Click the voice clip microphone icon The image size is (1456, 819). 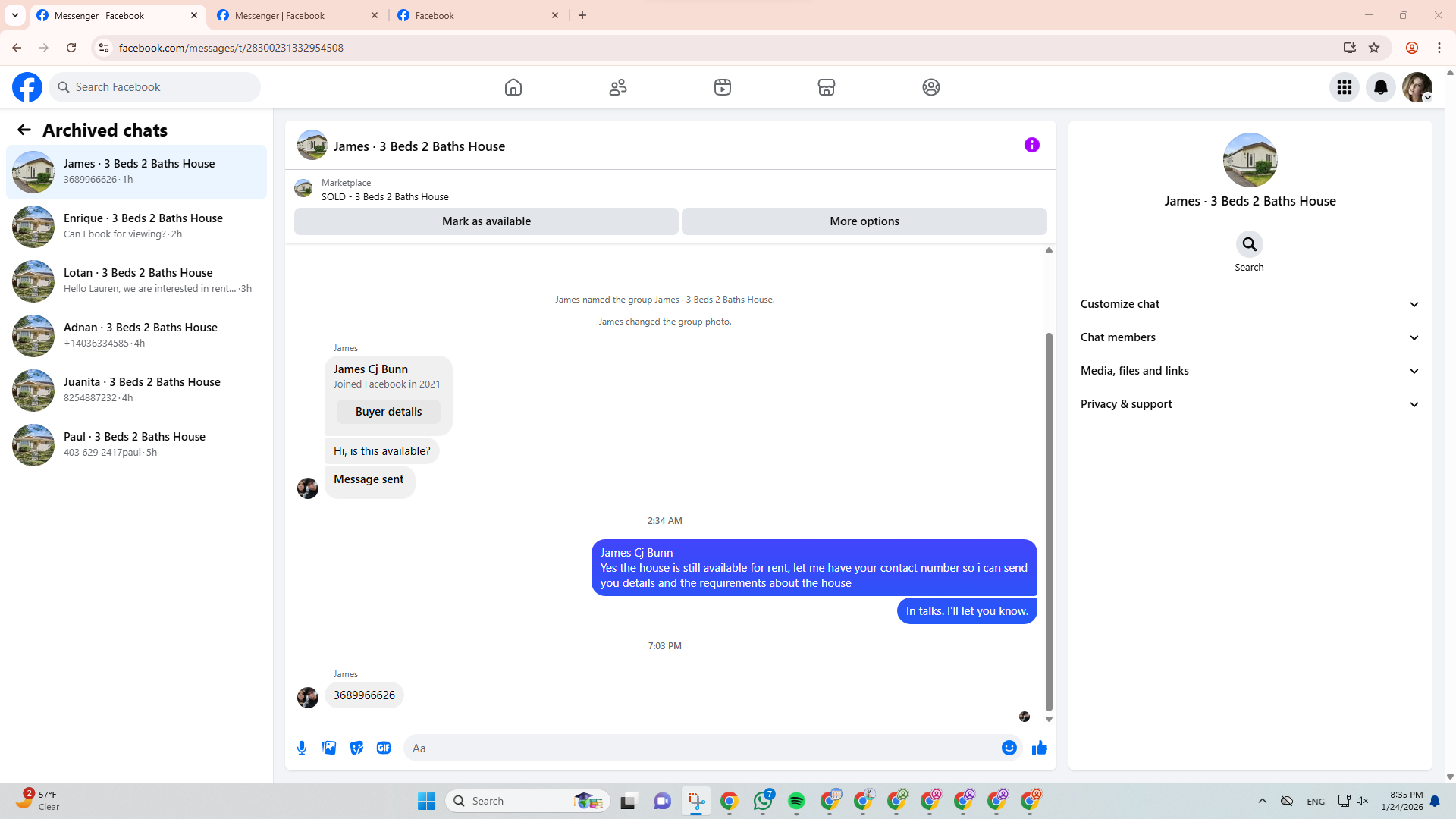coord(302,748)
